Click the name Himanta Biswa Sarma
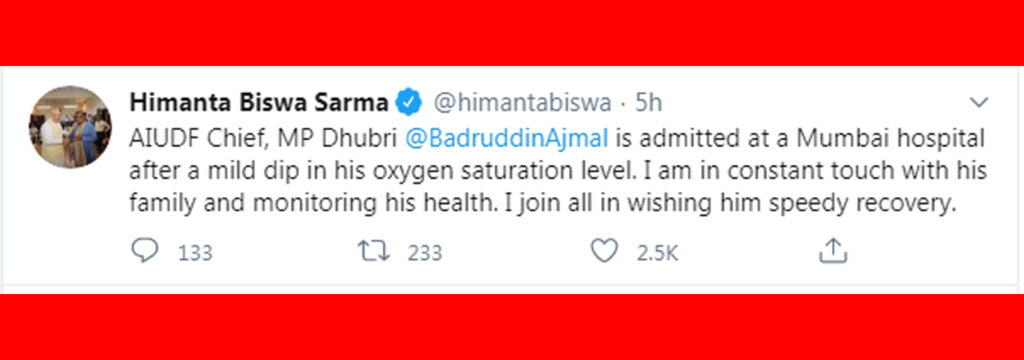This screenshot has width=1024, height=360. click(x=259, y=103)
